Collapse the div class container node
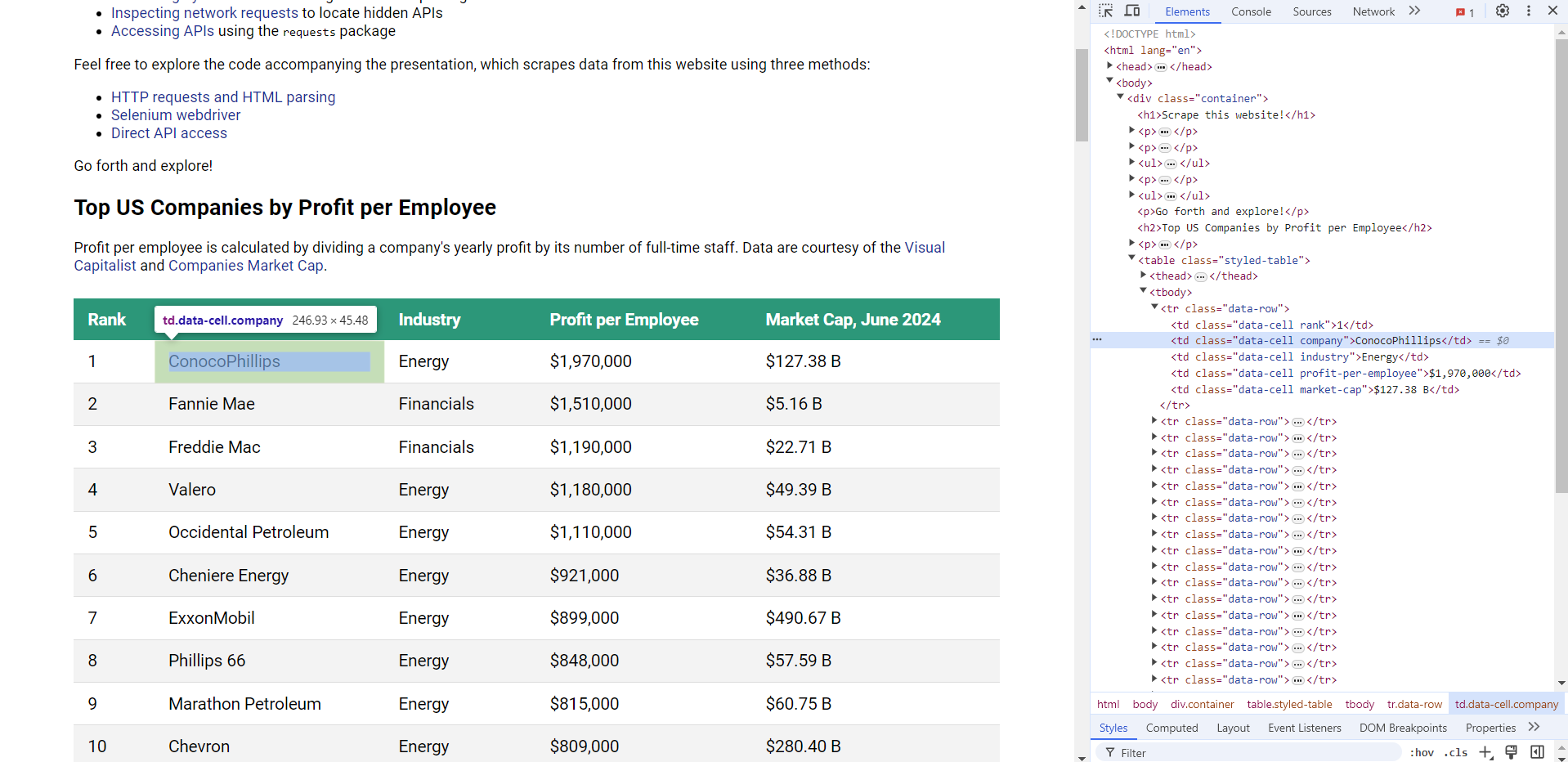1568x762 pixels. coord(1120,97)
